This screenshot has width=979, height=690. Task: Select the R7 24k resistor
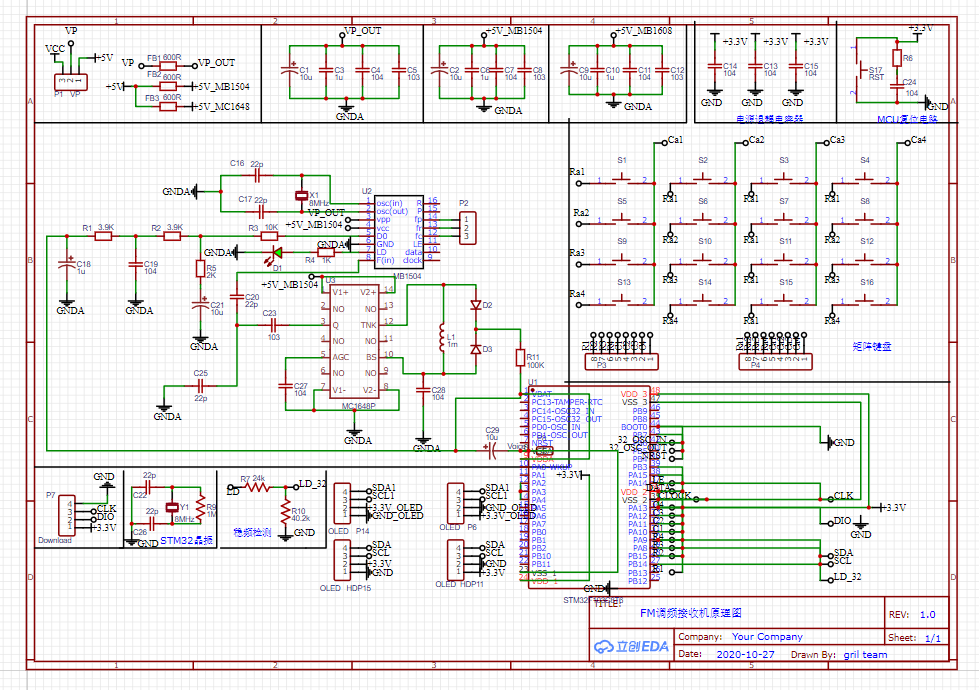258,488
